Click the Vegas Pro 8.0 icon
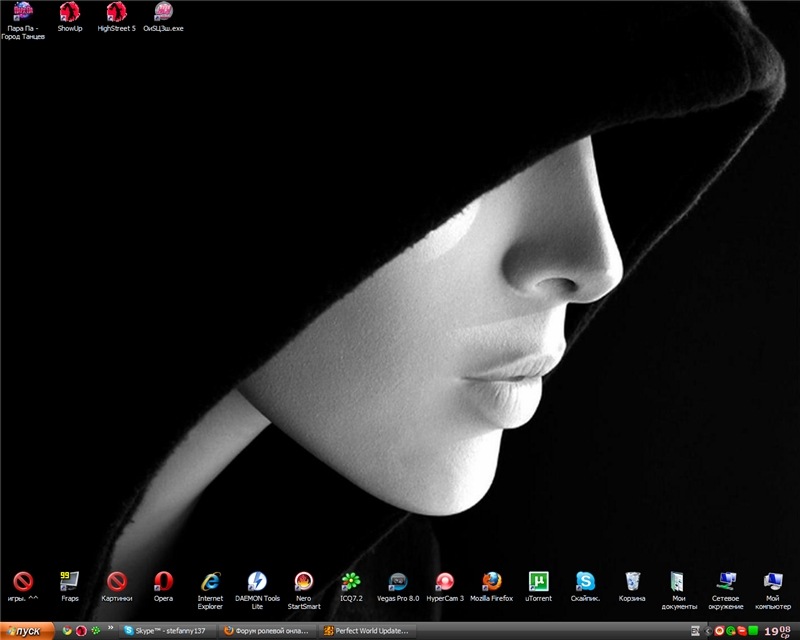Viewport: 800px width, 640px height. click(397, 581)
